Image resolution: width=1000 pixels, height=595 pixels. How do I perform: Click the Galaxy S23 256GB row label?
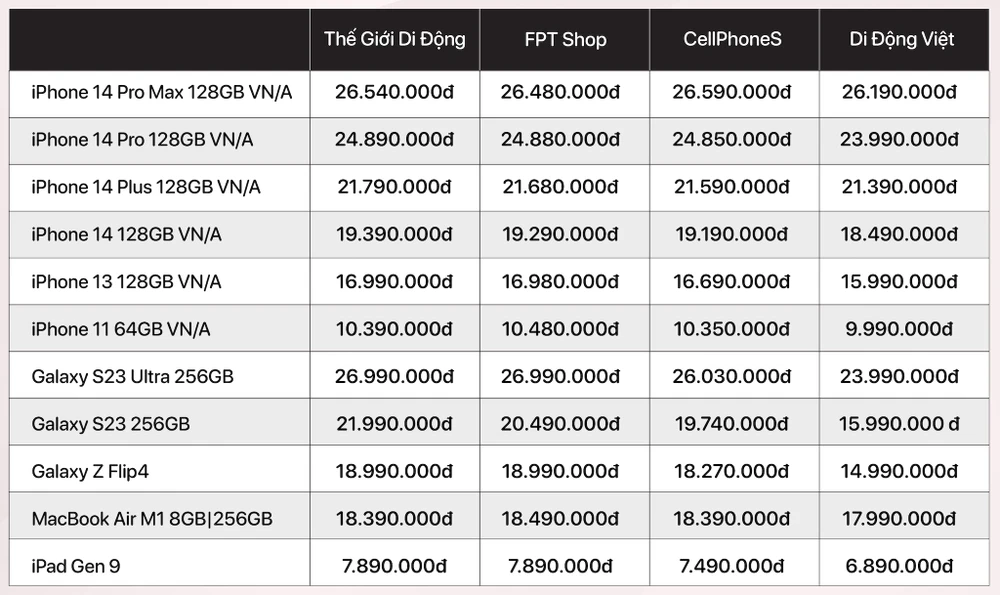pyautogui.click(x=111, y=424)
